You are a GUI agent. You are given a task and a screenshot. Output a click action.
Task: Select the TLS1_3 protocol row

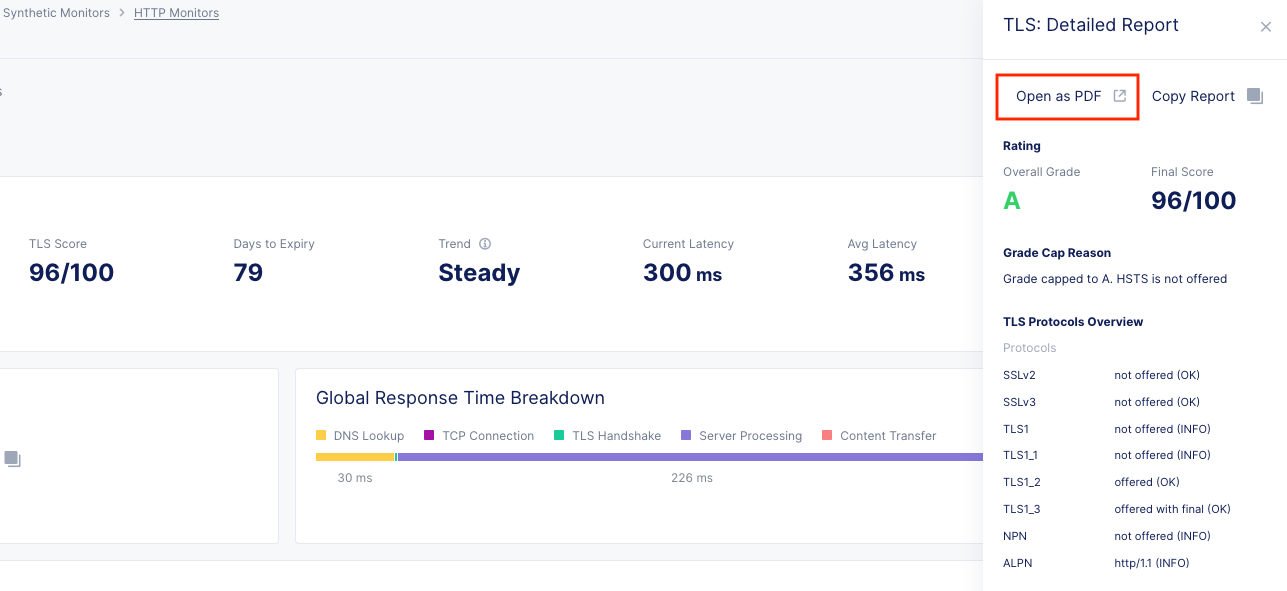pos(1116,509)
